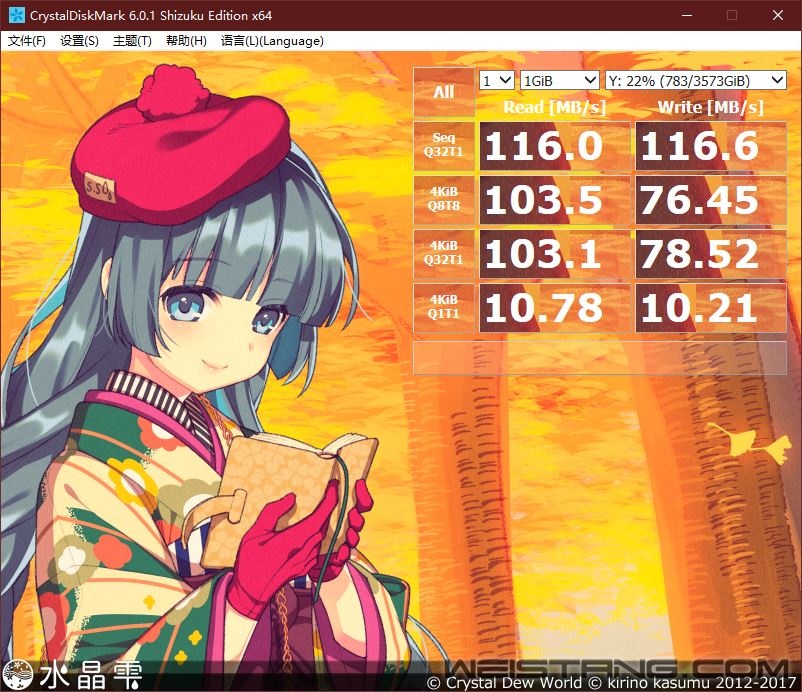The width and height of the screenshot is (802, 692).
Task: Click the Read [MB/s] column header
Action: (x=553, y=107)
